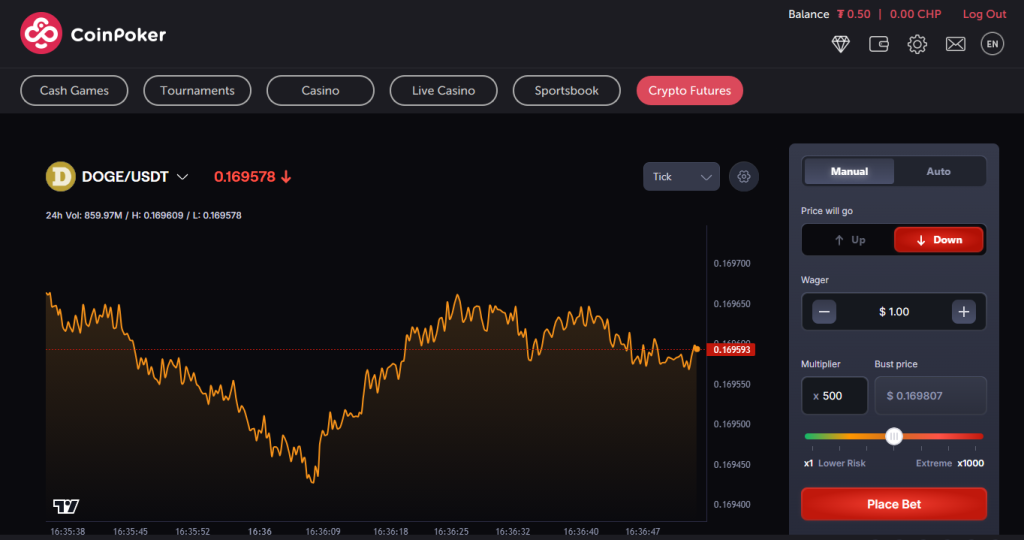Click the x1000 Extreme slider label
Viewport: 1024px width, 540px height.
click(x=950, y=463)
